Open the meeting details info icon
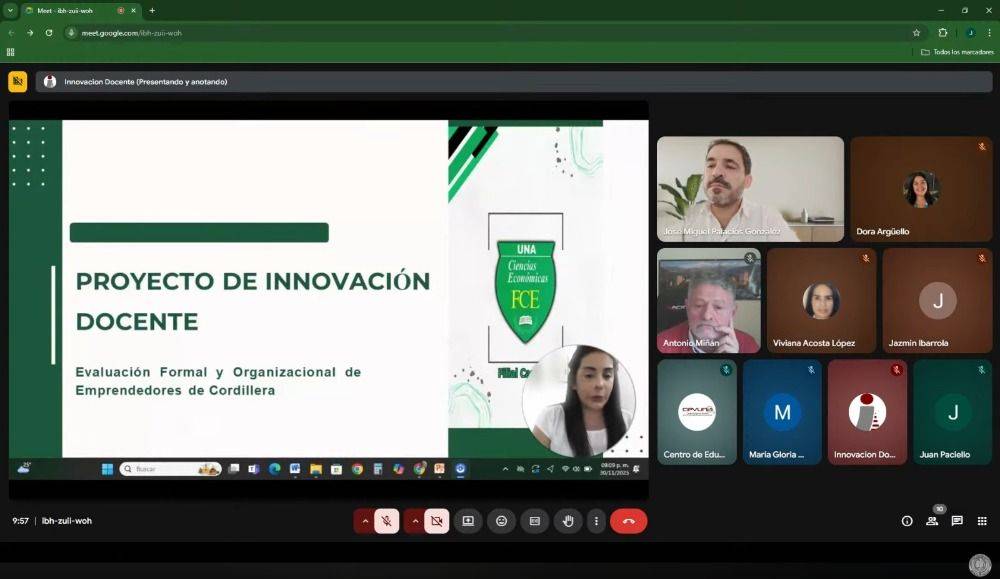The image size is (1000, 579). pos(907,521)
